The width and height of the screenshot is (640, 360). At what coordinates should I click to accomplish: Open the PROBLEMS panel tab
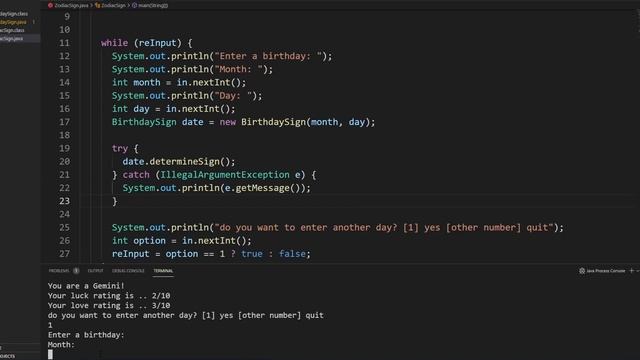click(59, 271)
